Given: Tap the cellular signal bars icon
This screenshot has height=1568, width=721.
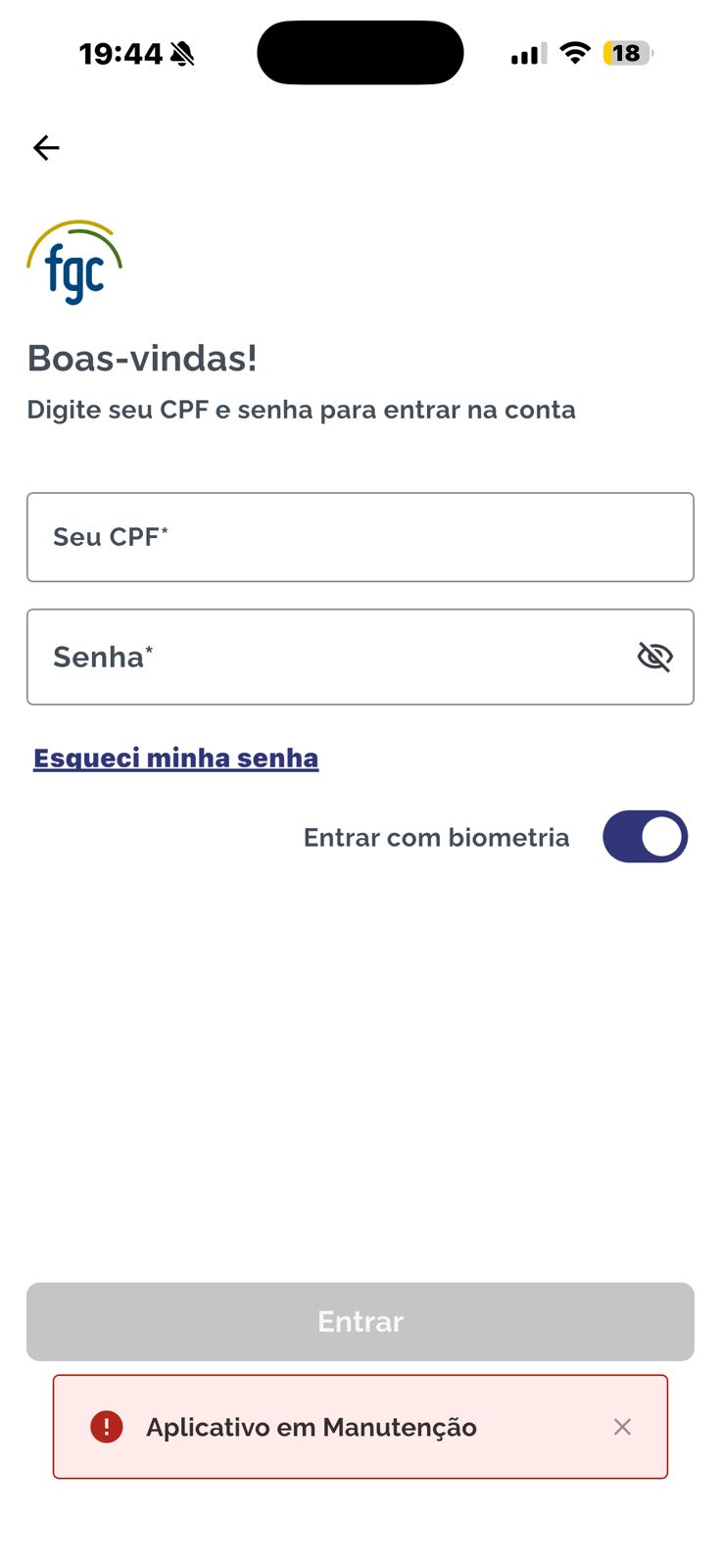Looking at the screenshot, I should 529,54.
